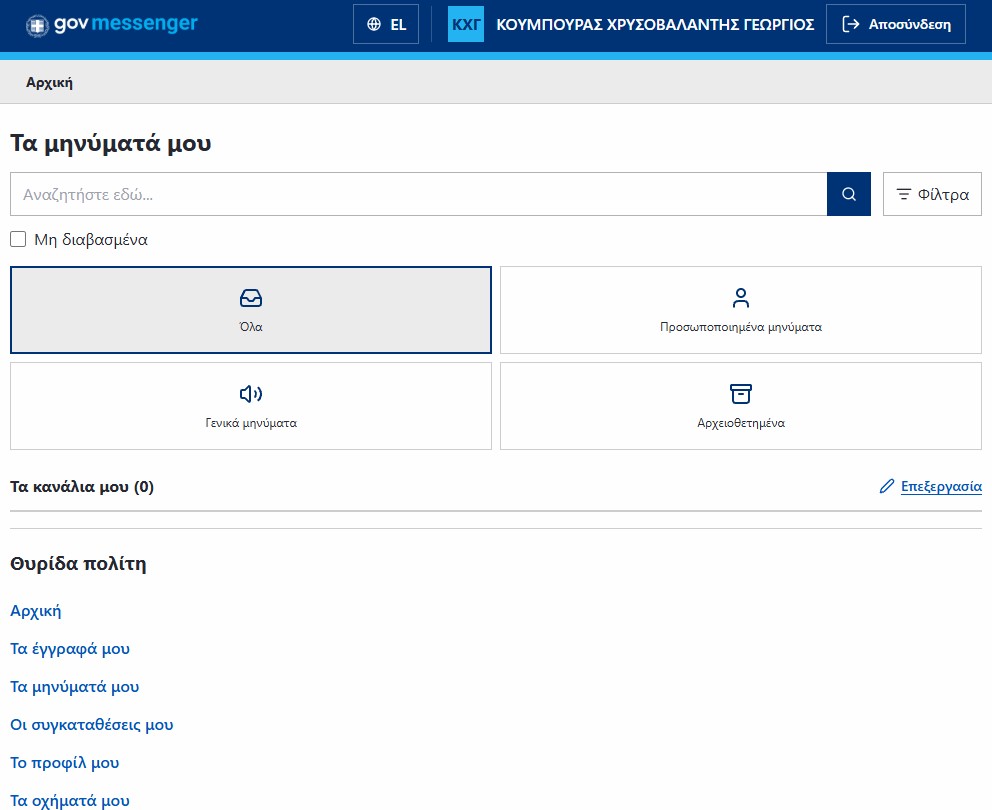Open the Τα μηνύματά μου sidebar link

tap(75, 687)
